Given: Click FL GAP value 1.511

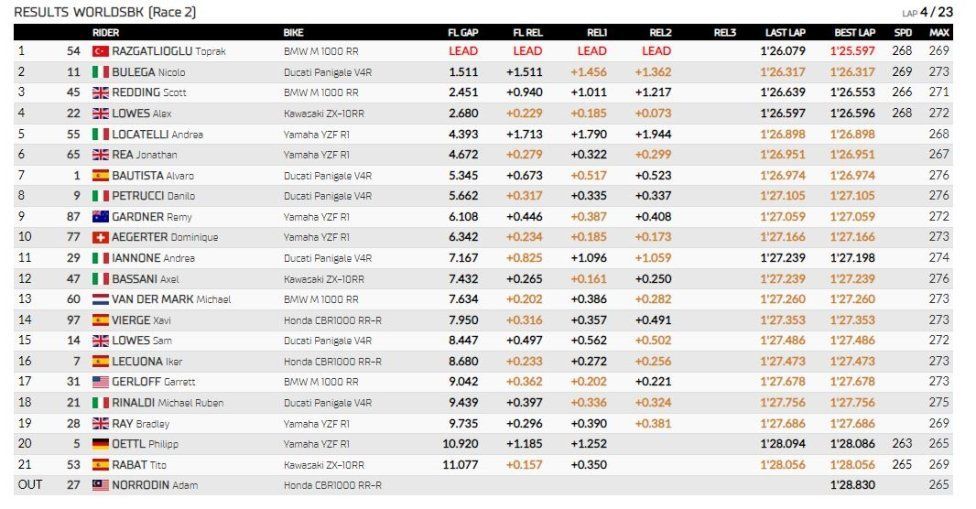Looking at the screenshot, I should click(x=463, y=72).
